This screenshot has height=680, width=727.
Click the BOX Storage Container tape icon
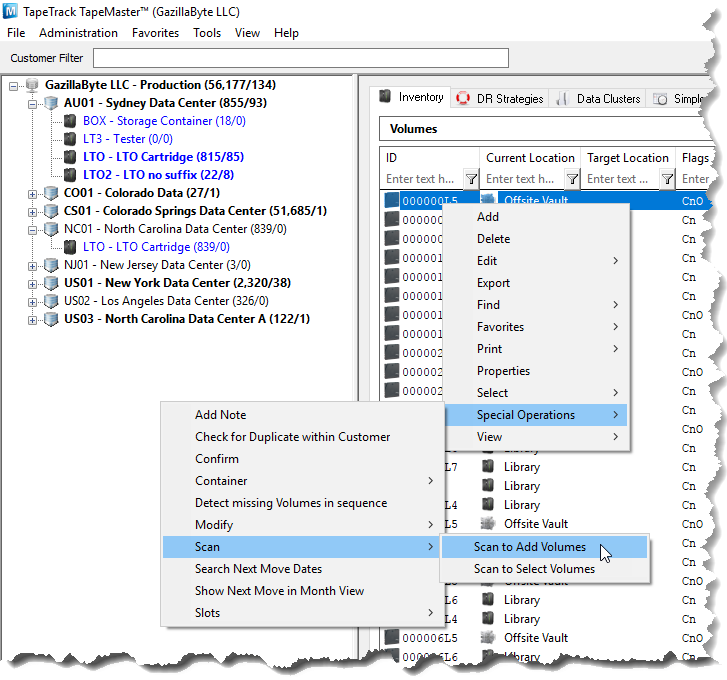(70, 121)
